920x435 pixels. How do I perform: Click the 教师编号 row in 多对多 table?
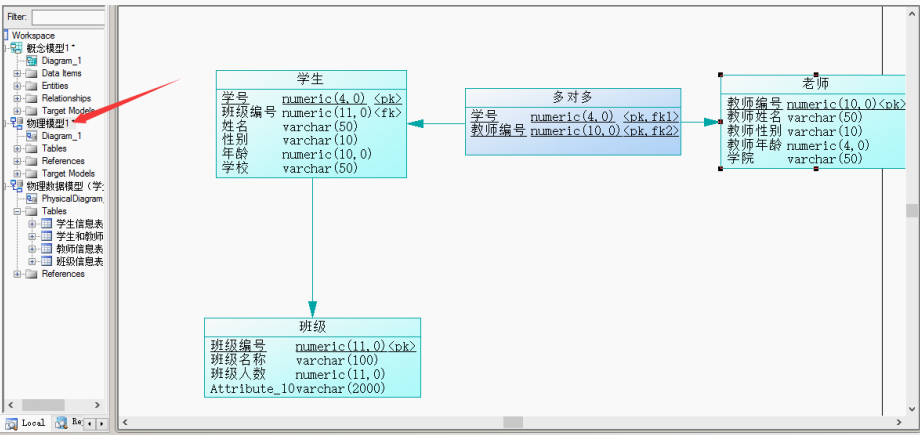[575, 130]
